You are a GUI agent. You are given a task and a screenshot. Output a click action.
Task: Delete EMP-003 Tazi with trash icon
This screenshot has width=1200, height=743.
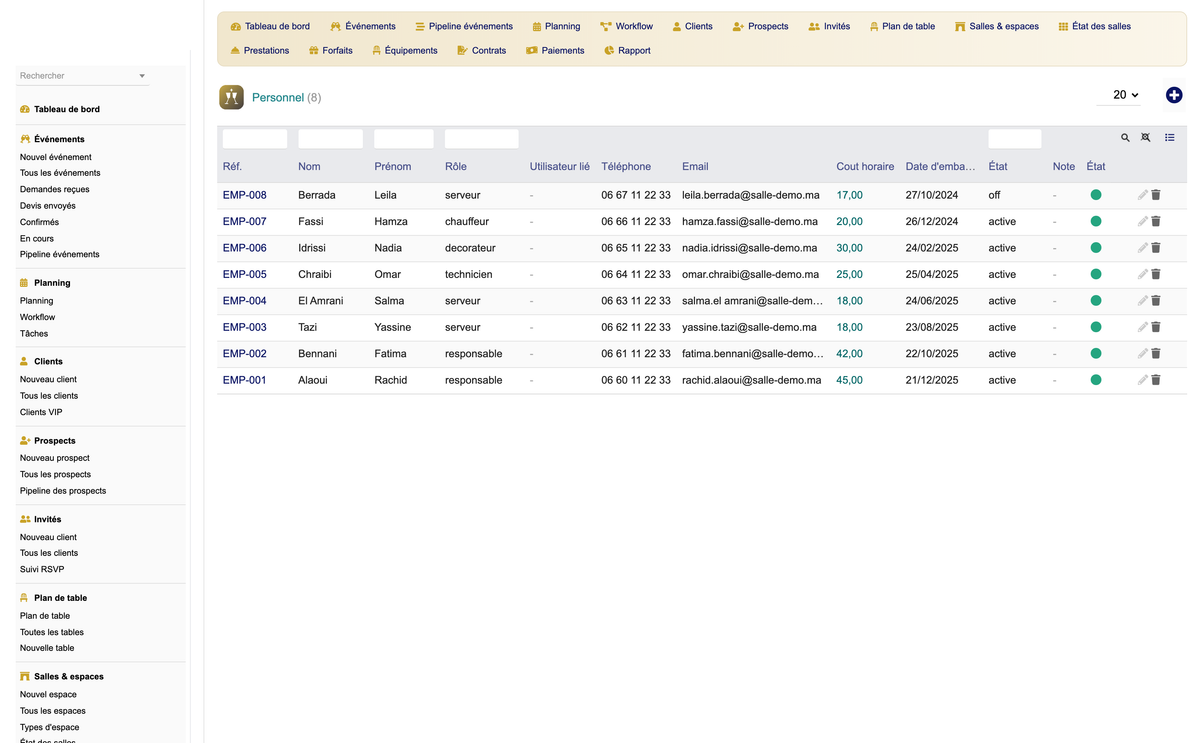coord(1156,327)
